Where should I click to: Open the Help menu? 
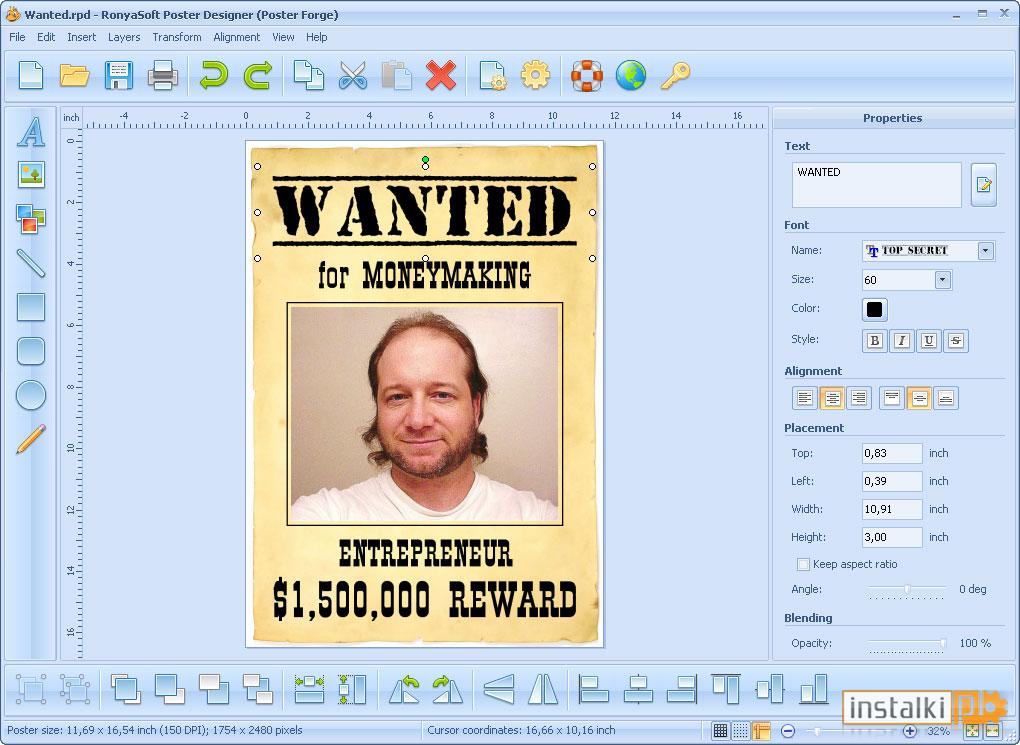(316, 37)
